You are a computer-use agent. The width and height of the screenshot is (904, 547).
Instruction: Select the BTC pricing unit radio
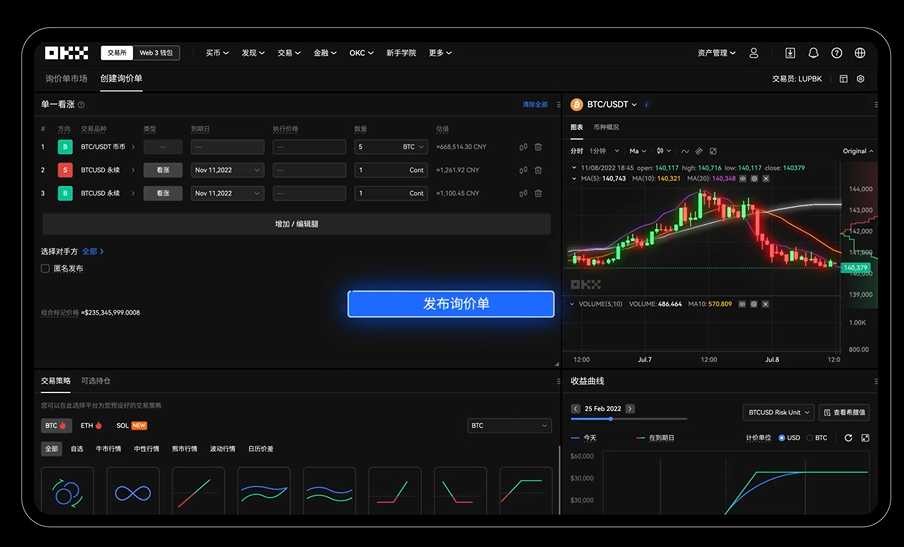coord(809,438)
